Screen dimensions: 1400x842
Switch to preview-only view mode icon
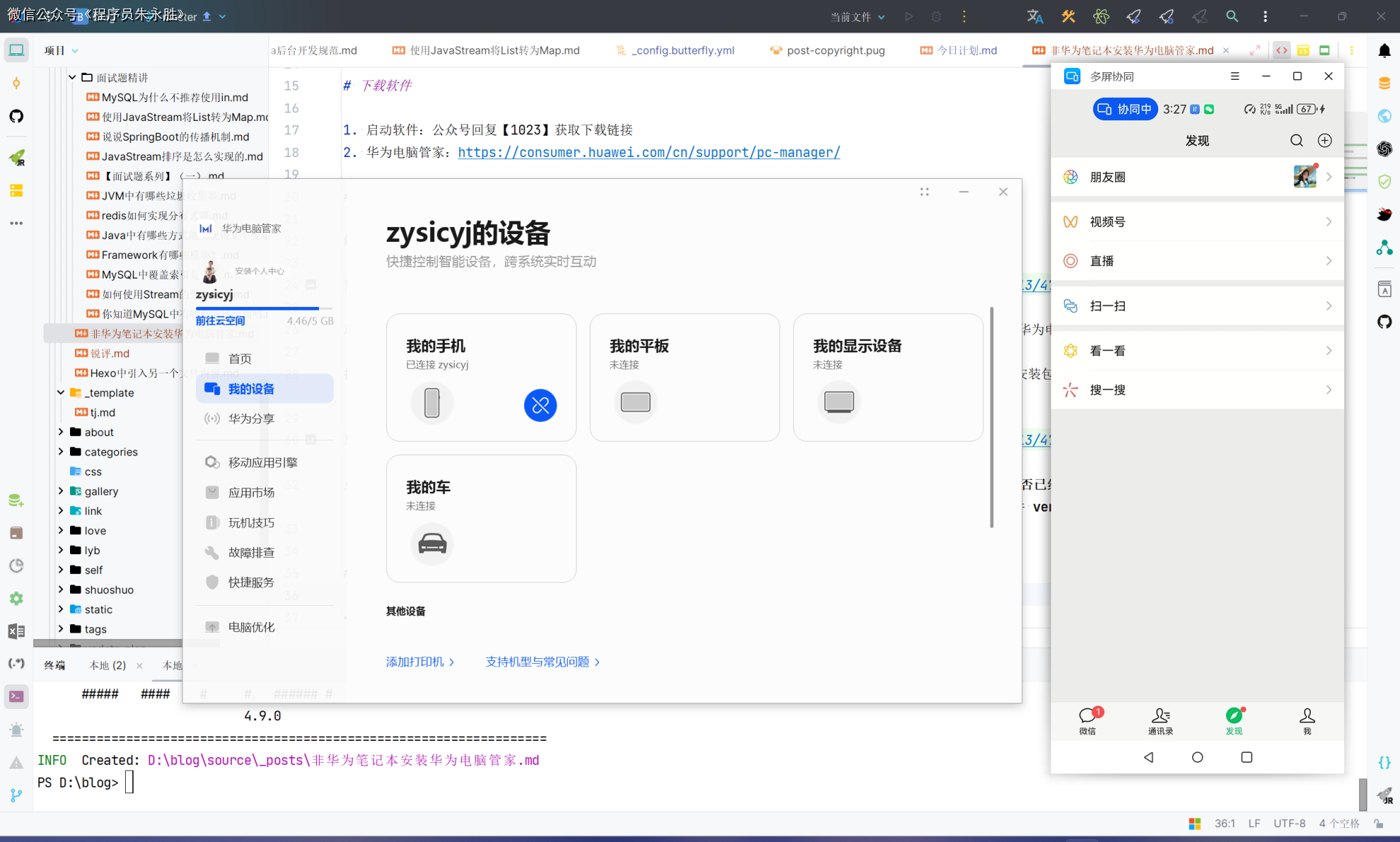pos(1324,50)
